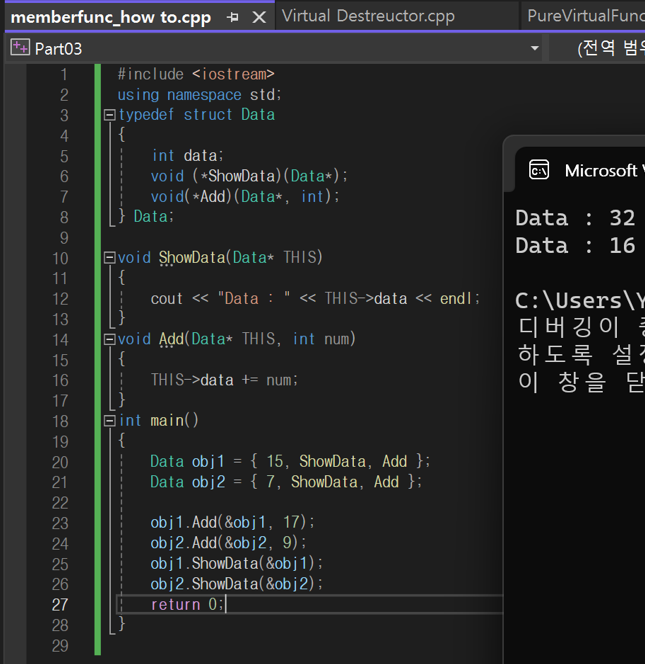Pin the memberfunc_how to.cpp tab
Viewport: 645px width, 664px height.
pyautogui.click(x=233, y=17)
